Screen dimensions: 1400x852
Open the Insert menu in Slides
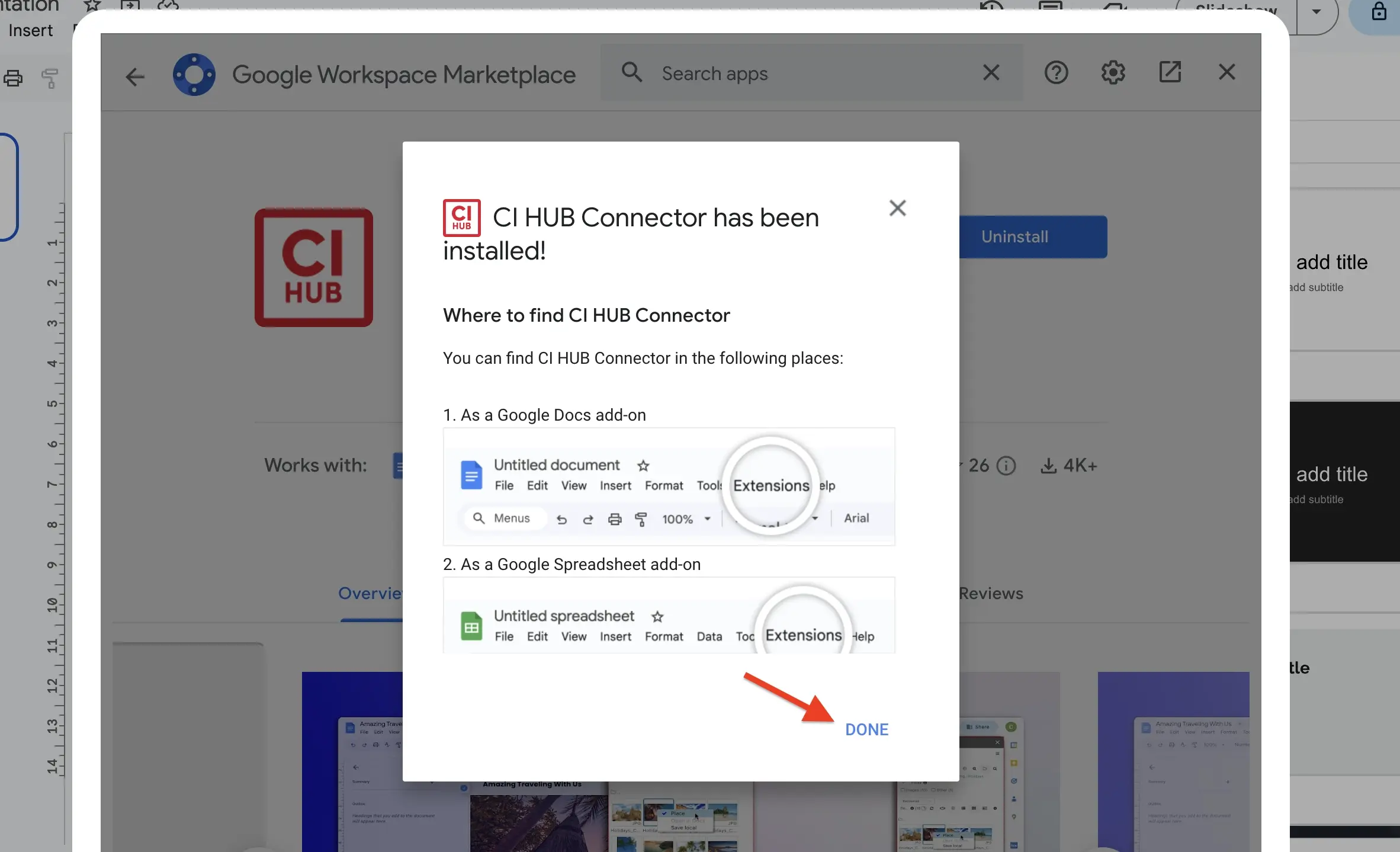30,30
